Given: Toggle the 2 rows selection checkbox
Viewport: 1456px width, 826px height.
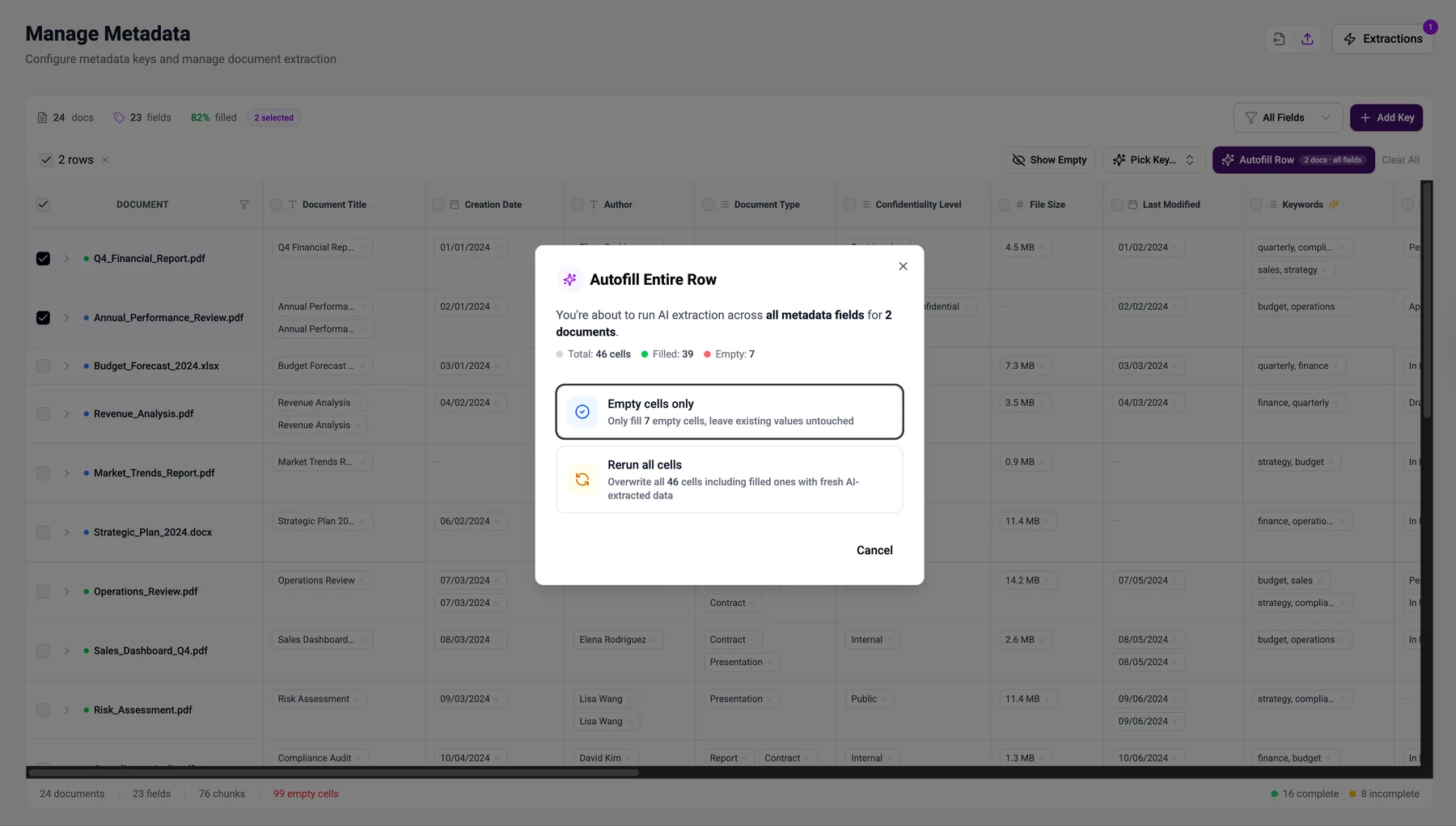Looking at the screenshot, I should pyautogui.click(x=46, y=160).
